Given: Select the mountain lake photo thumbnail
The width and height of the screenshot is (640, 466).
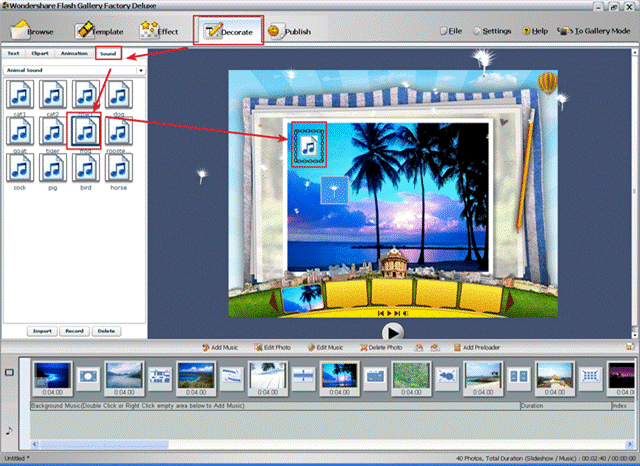Looking at the screenshot, I should (124, 379).
